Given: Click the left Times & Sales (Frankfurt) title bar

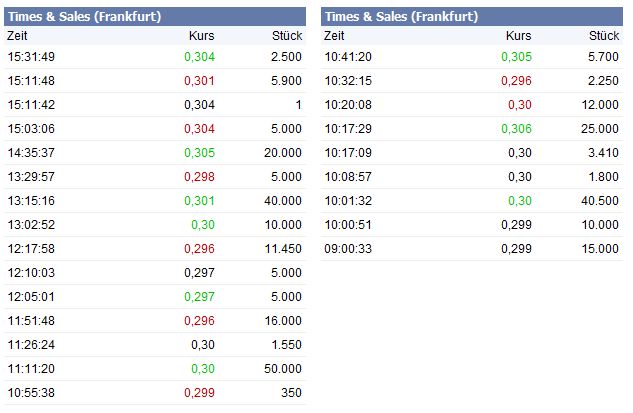Looking at the screenshot, I should point(155,17).
